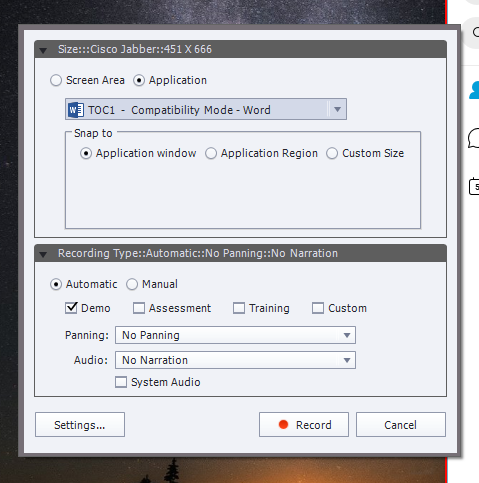Viewport: 479px width, 483px height.
Task: Open the Settings dialog
Action: [x=80, y=425]
